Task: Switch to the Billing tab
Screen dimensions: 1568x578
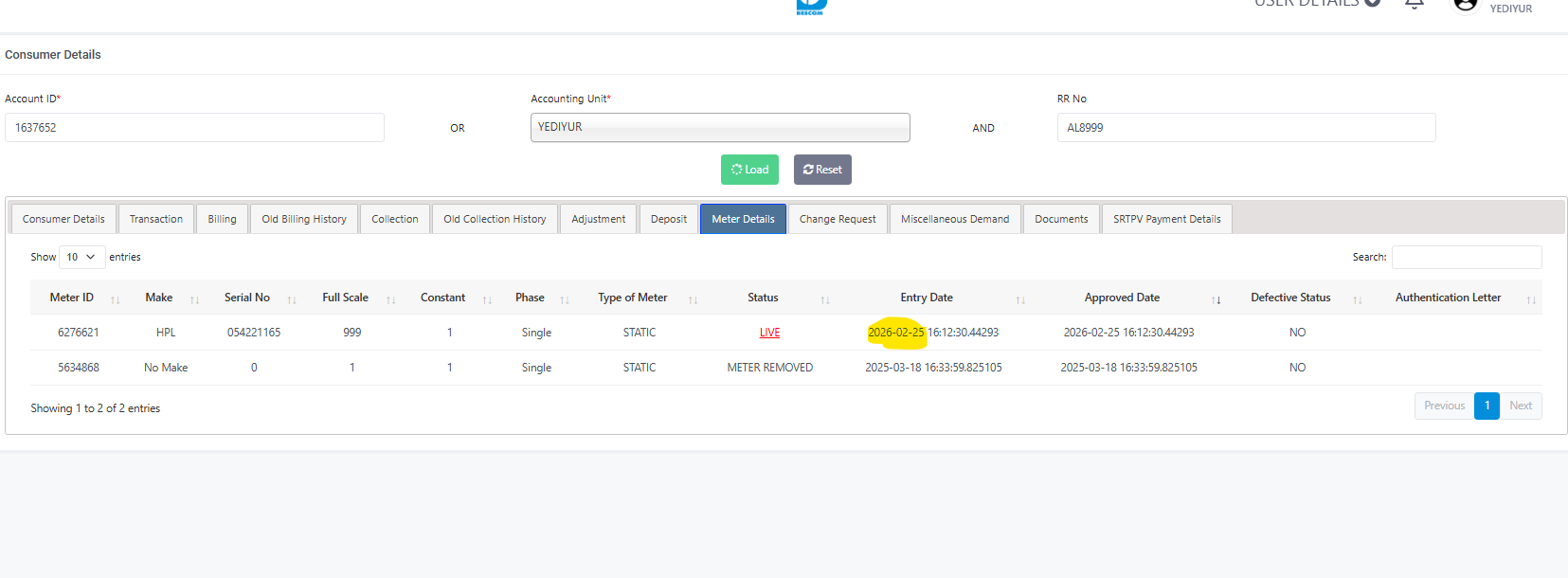Action: tap(222, 219)
